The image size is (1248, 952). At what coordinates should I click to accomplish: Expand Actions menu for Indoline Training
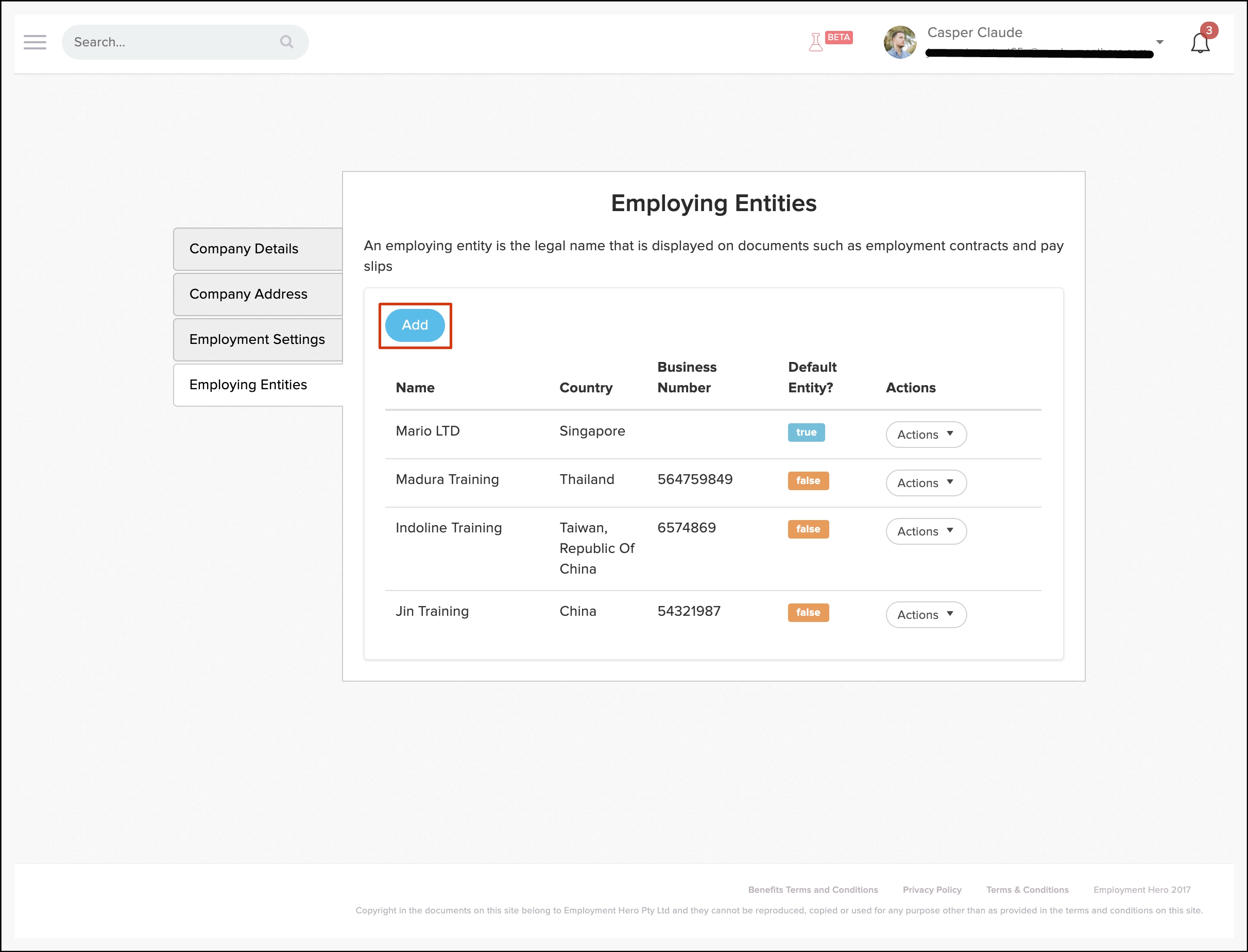click(926, 531)
